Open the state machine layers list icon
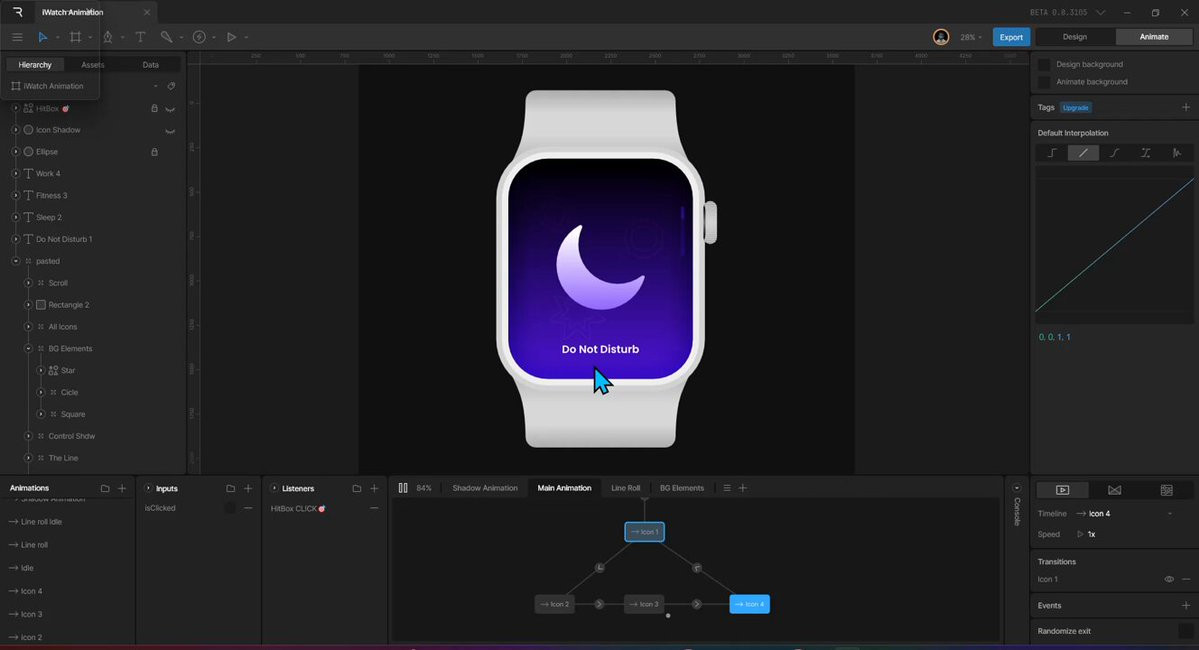 click(726, 488)
